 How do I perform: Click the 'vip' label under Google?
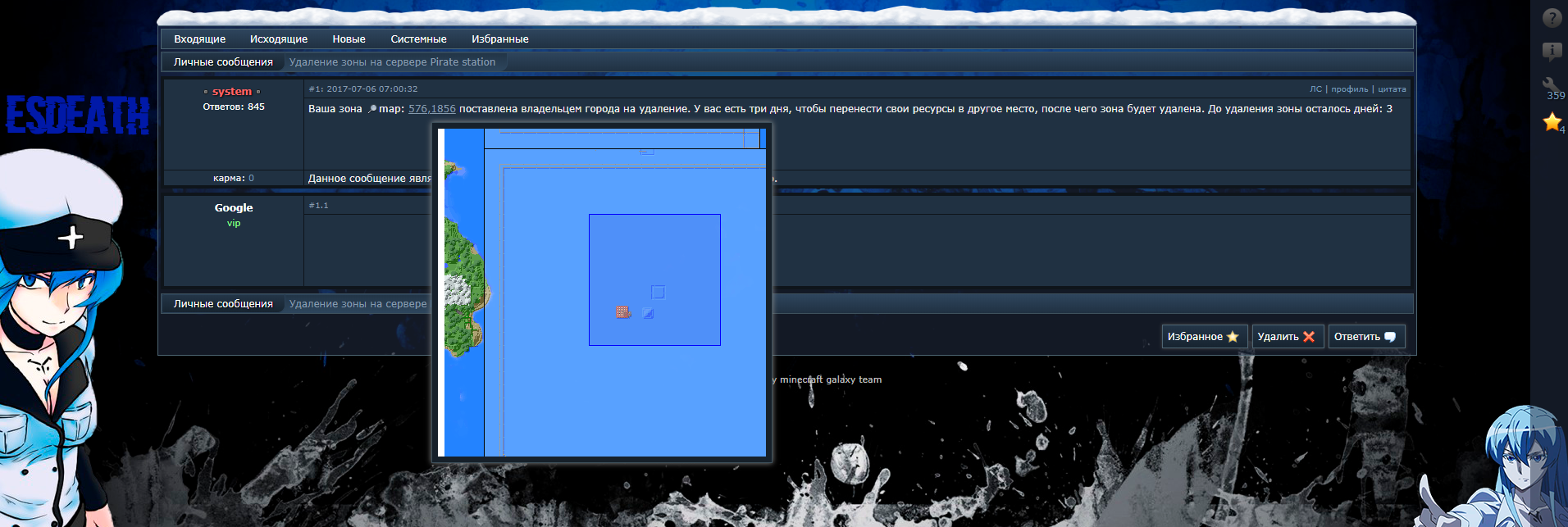pyautogui.click(x=234, y=223)
